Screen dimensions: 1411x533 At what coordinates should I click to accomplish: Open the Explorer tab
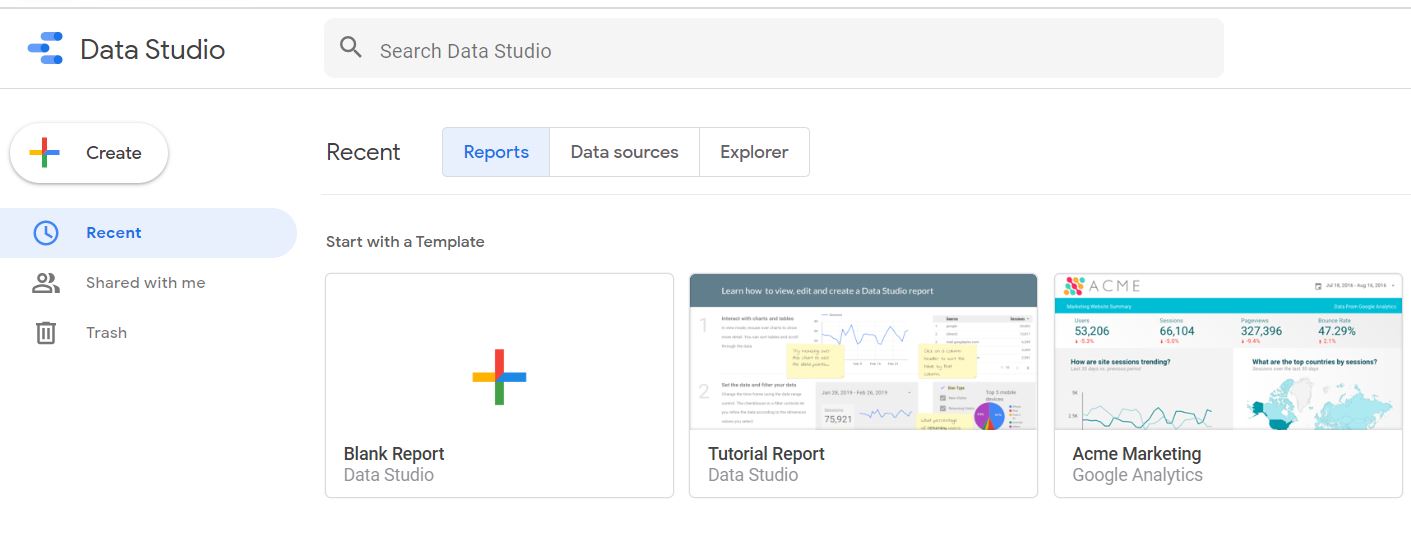(x=754, y=152)
